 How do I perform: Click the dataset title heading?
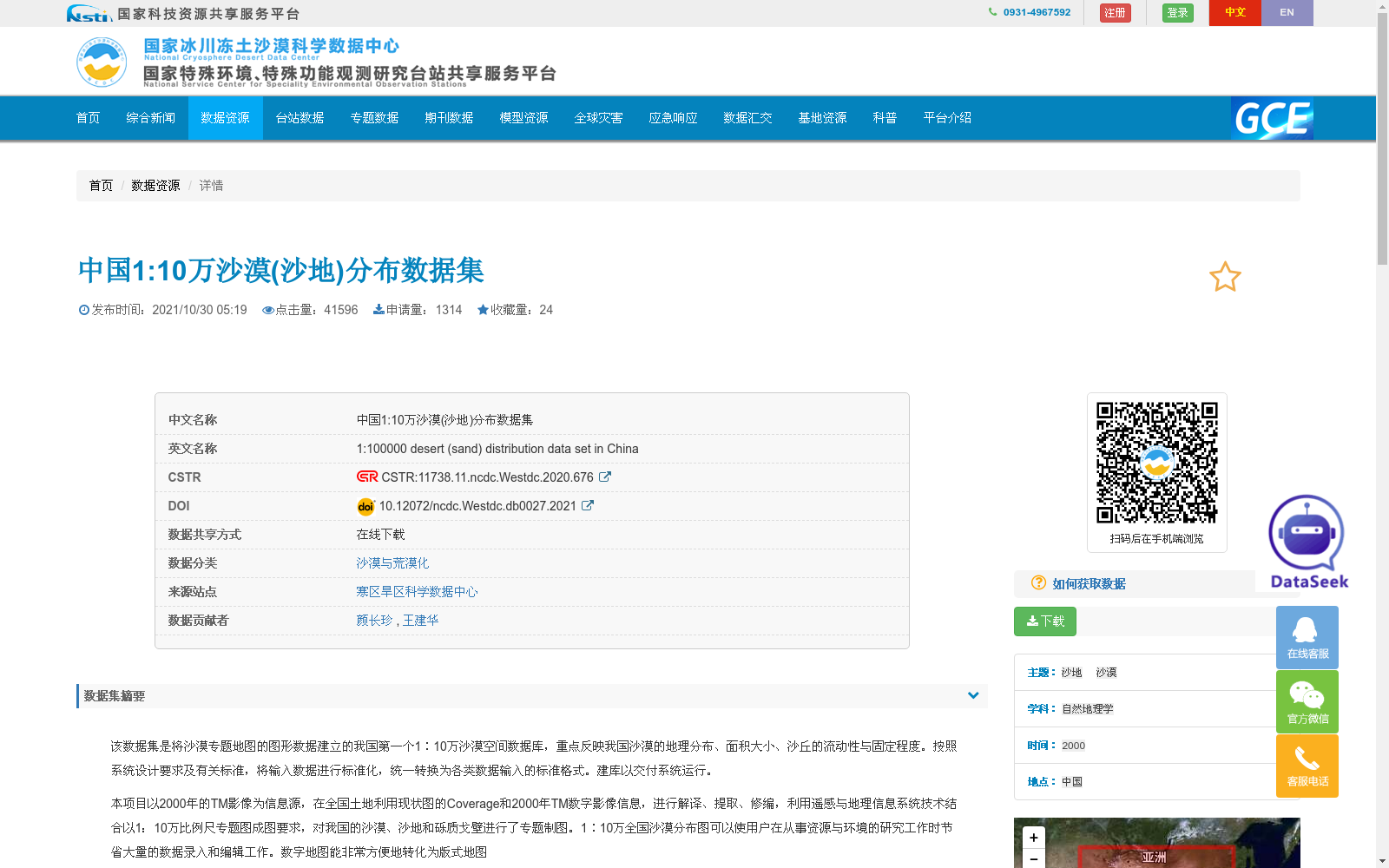pos(280,271)
